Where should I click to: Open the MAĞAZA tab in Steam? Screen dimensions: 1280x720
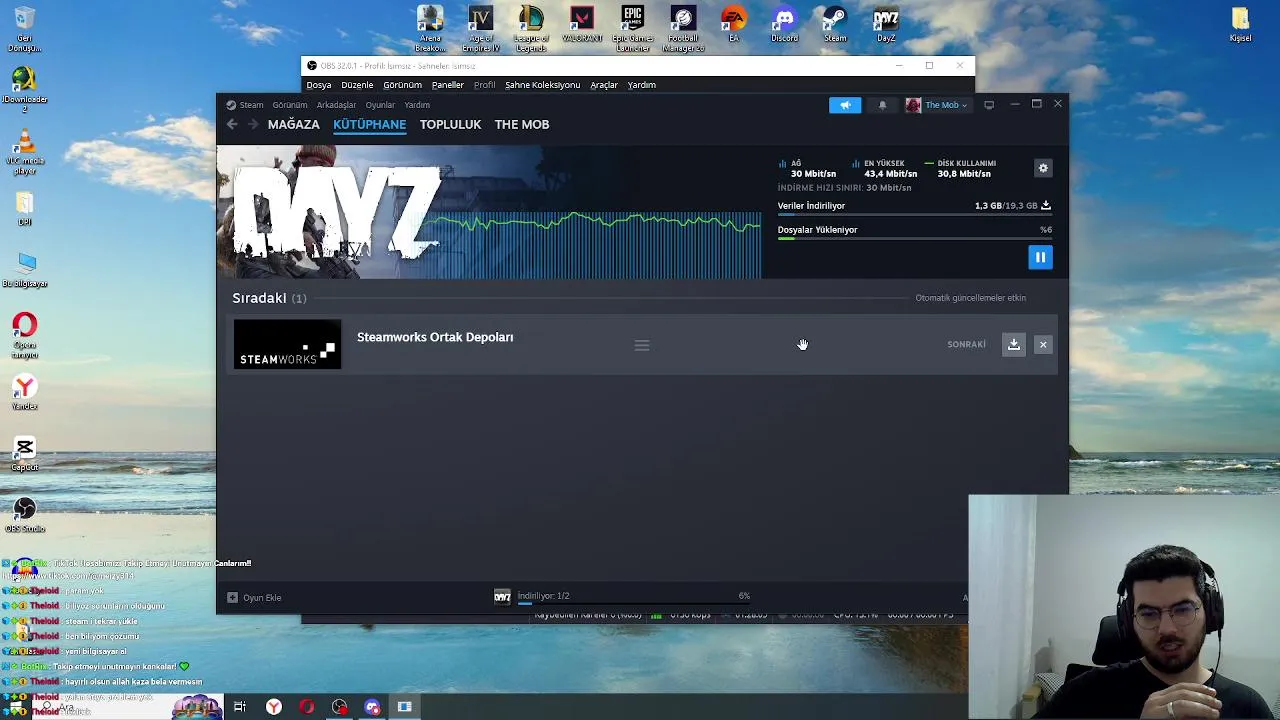(293, 124)
